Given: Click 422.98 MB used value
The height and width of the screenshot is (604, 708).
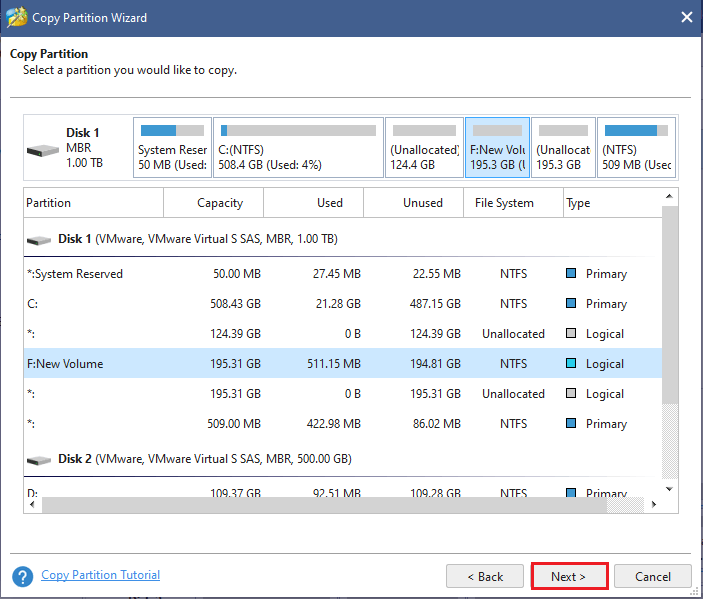Looking at the screenshot, I should tap(334, 423).
